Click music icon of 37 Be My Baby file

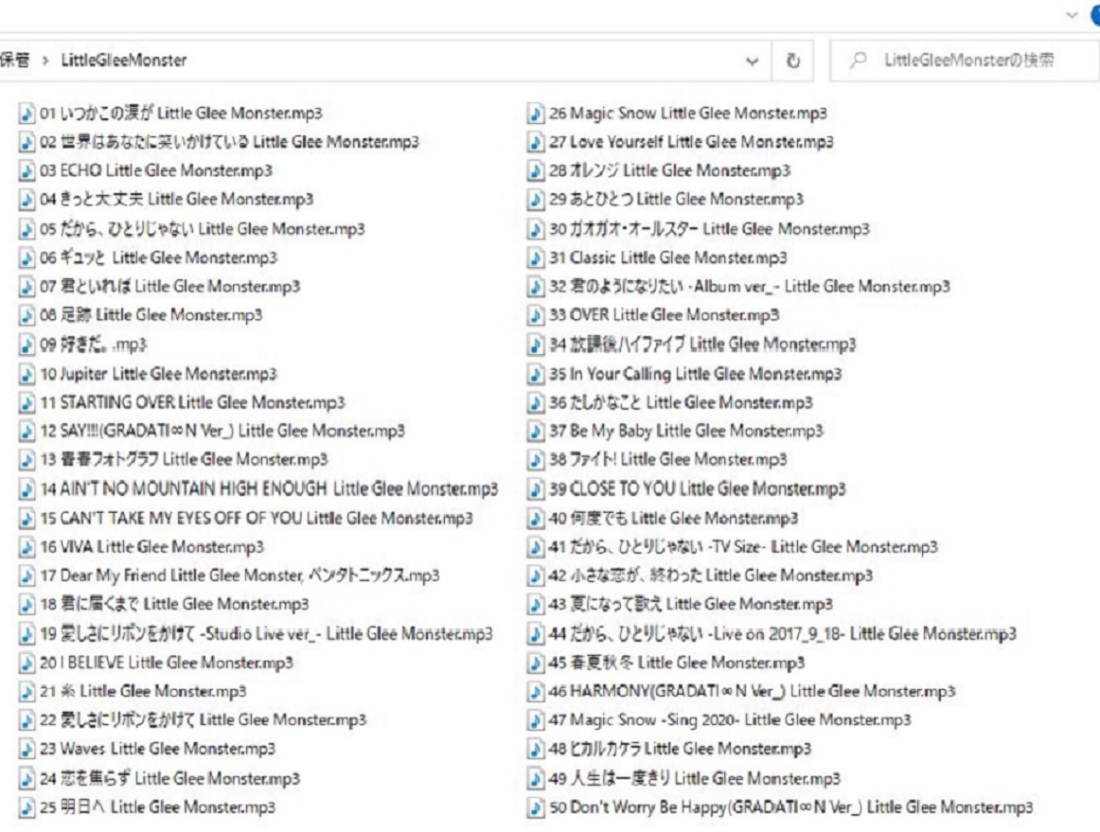point(535,431)
